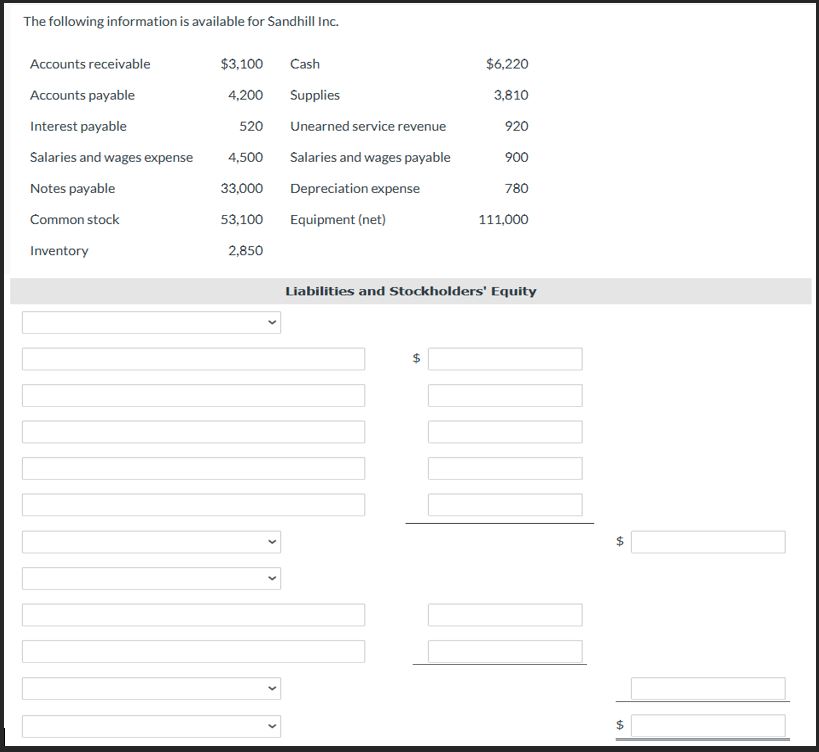Image resolution: width=819 pixels, height=752 pixels.
Task: Click the 'Accounts receivable' label
Action: point(90,64)
